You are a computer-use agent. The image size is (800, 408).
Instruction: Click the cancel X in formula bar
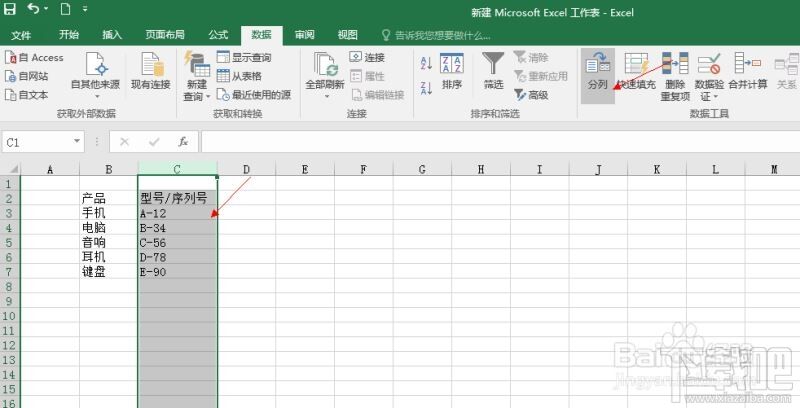tap(124, 142)
